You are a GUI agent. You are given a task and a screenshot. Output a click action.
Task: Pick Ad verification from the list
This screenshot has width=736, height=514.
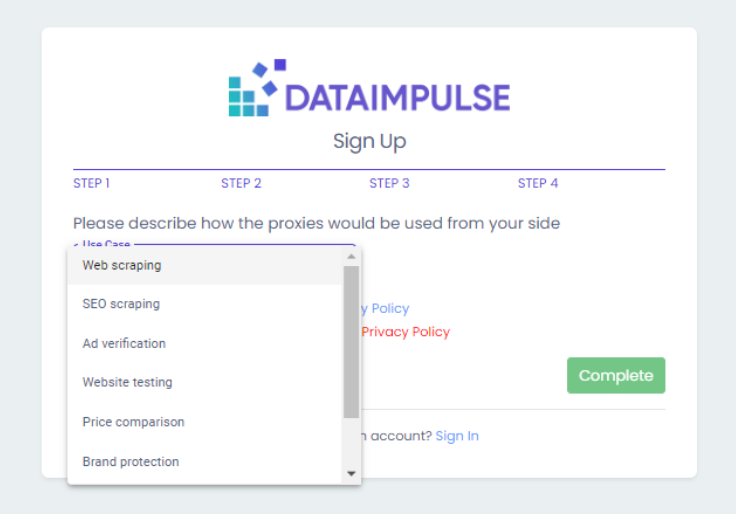point(205,343)
